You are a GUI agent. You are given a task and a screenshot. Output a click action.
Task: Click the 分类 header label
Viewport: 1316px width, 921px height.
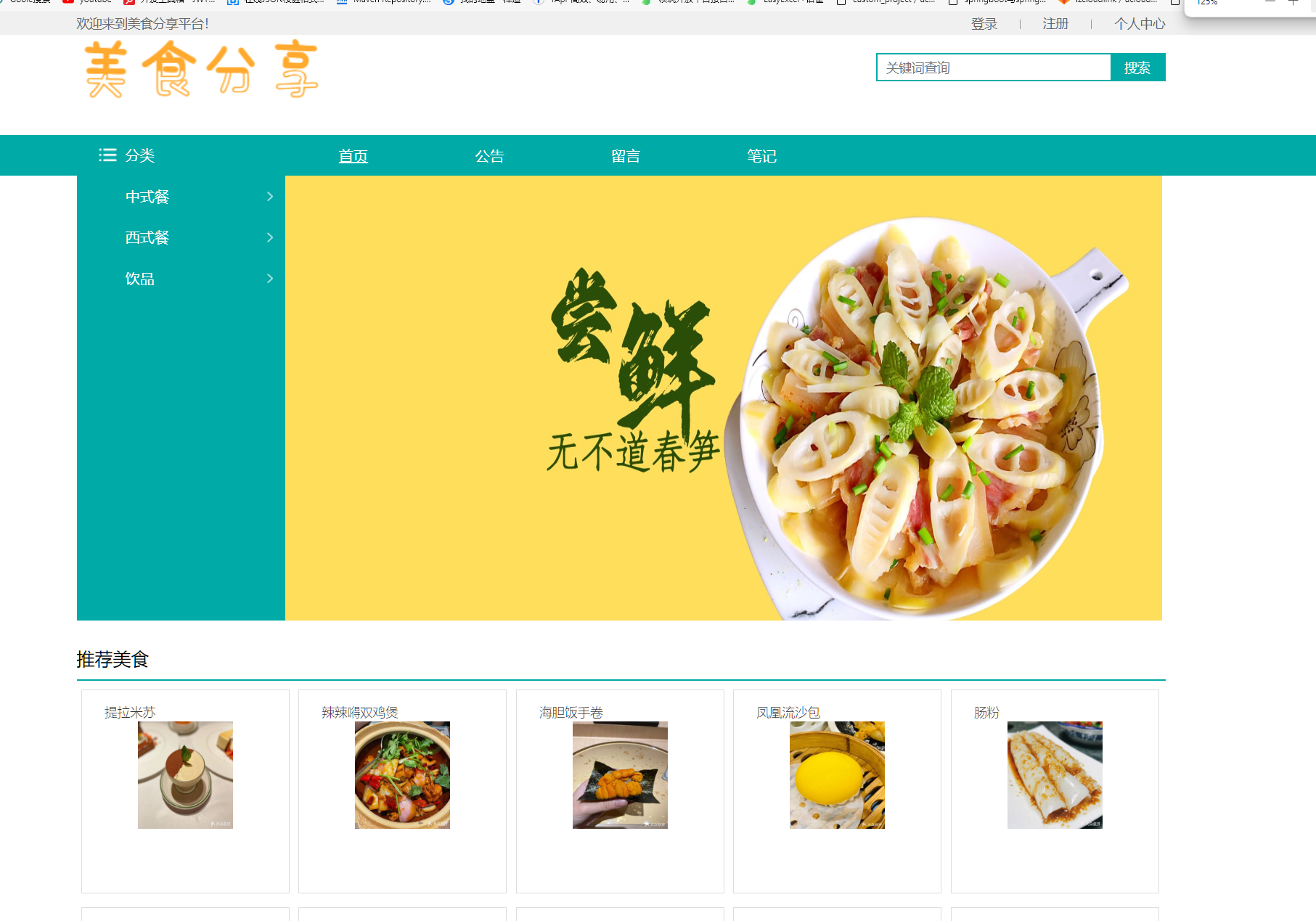(139, 155)
